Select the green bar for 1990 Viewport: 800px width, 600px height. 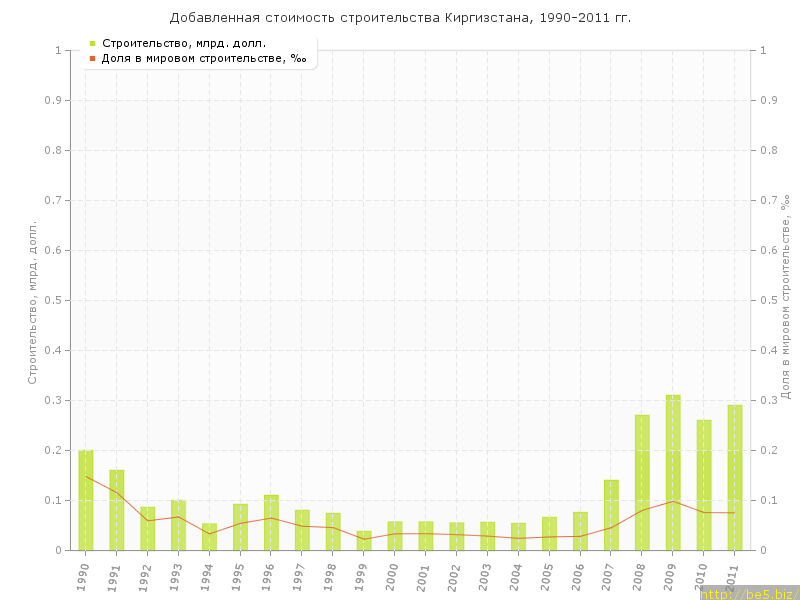click(x=86, y=500)
